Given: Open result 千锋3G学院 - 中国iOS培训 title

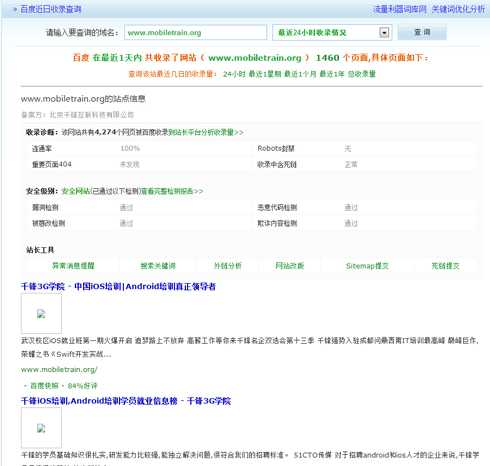Looking at the screenshot, I should coord(118,287).
